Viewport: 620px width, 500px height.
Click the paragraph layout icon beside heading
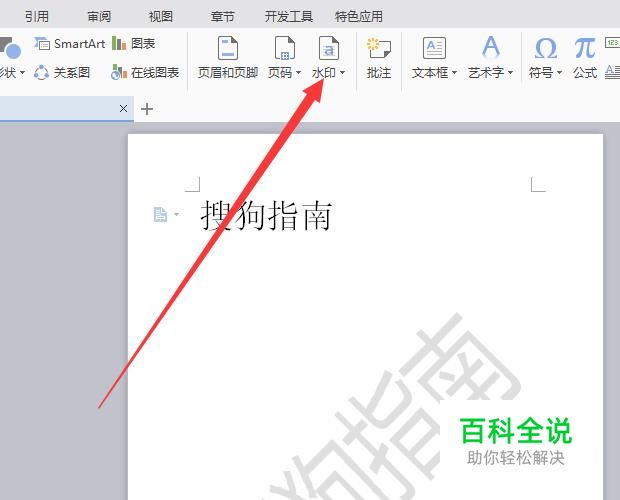(160, 215)
